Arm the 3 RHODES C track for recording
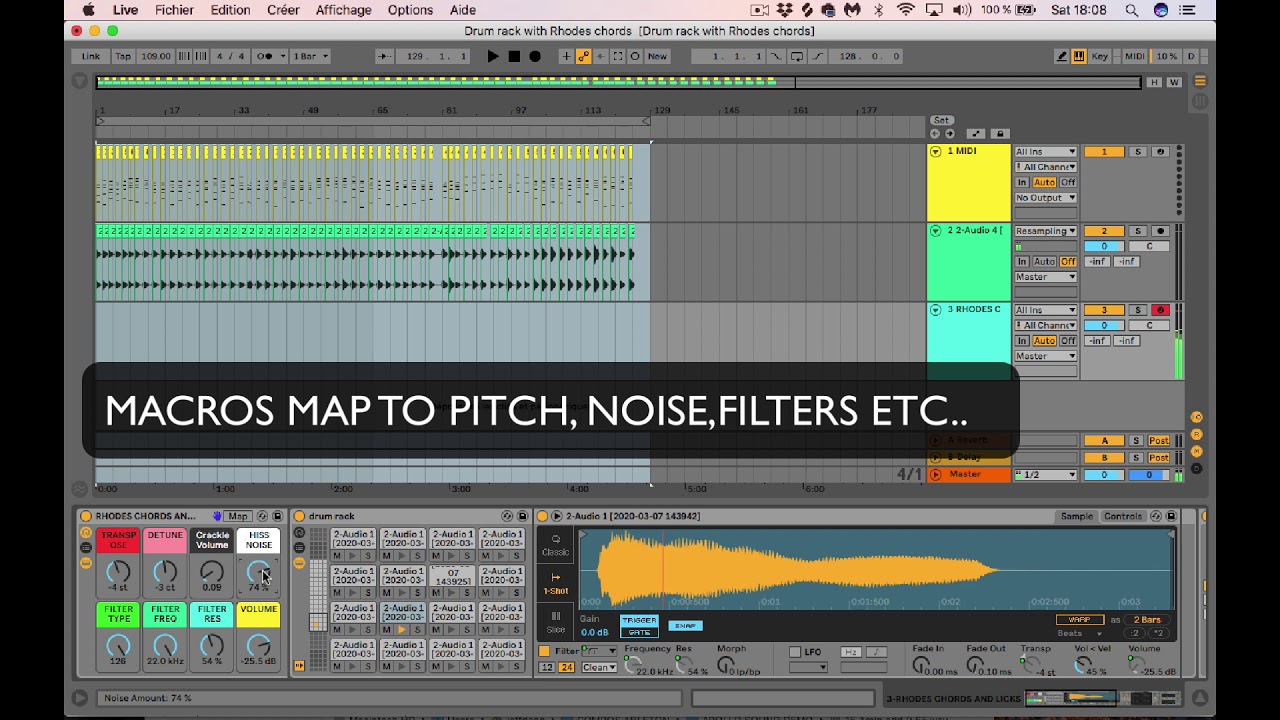1280x720 pixels. click(1160, 310)
